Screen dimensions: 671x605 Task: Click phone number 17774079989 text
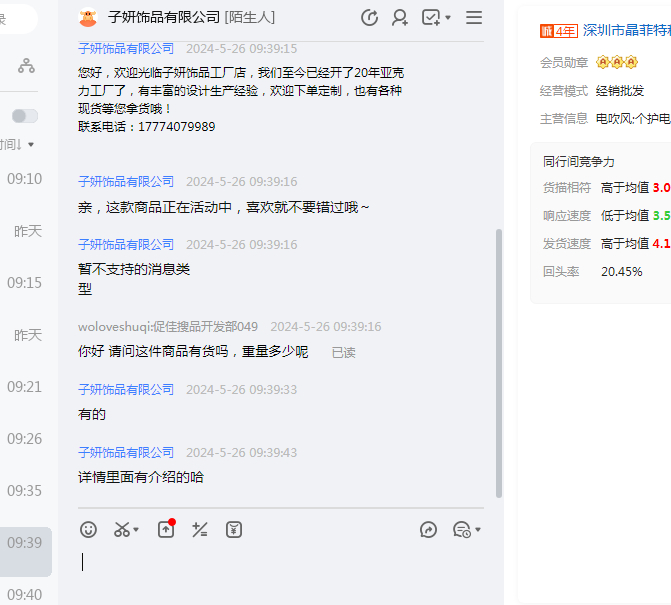click(x=177, y=127)
